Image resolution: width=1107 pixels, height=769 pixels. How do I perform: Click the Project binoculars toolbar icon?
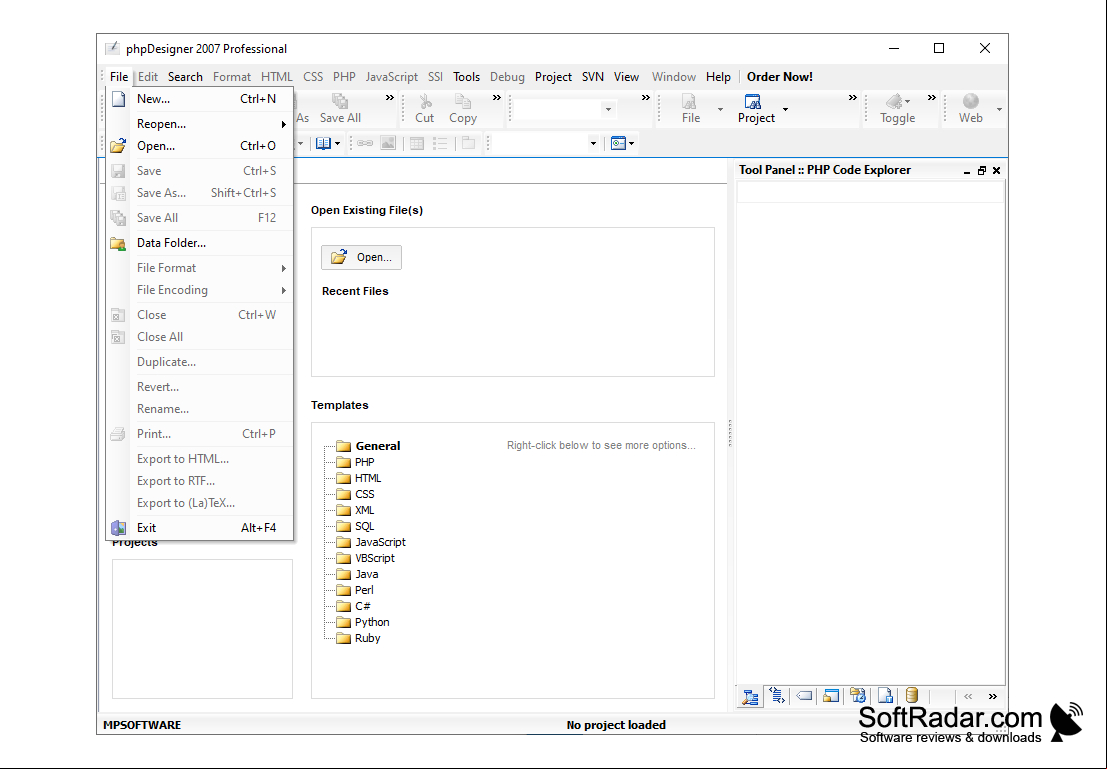coord(753,102)
